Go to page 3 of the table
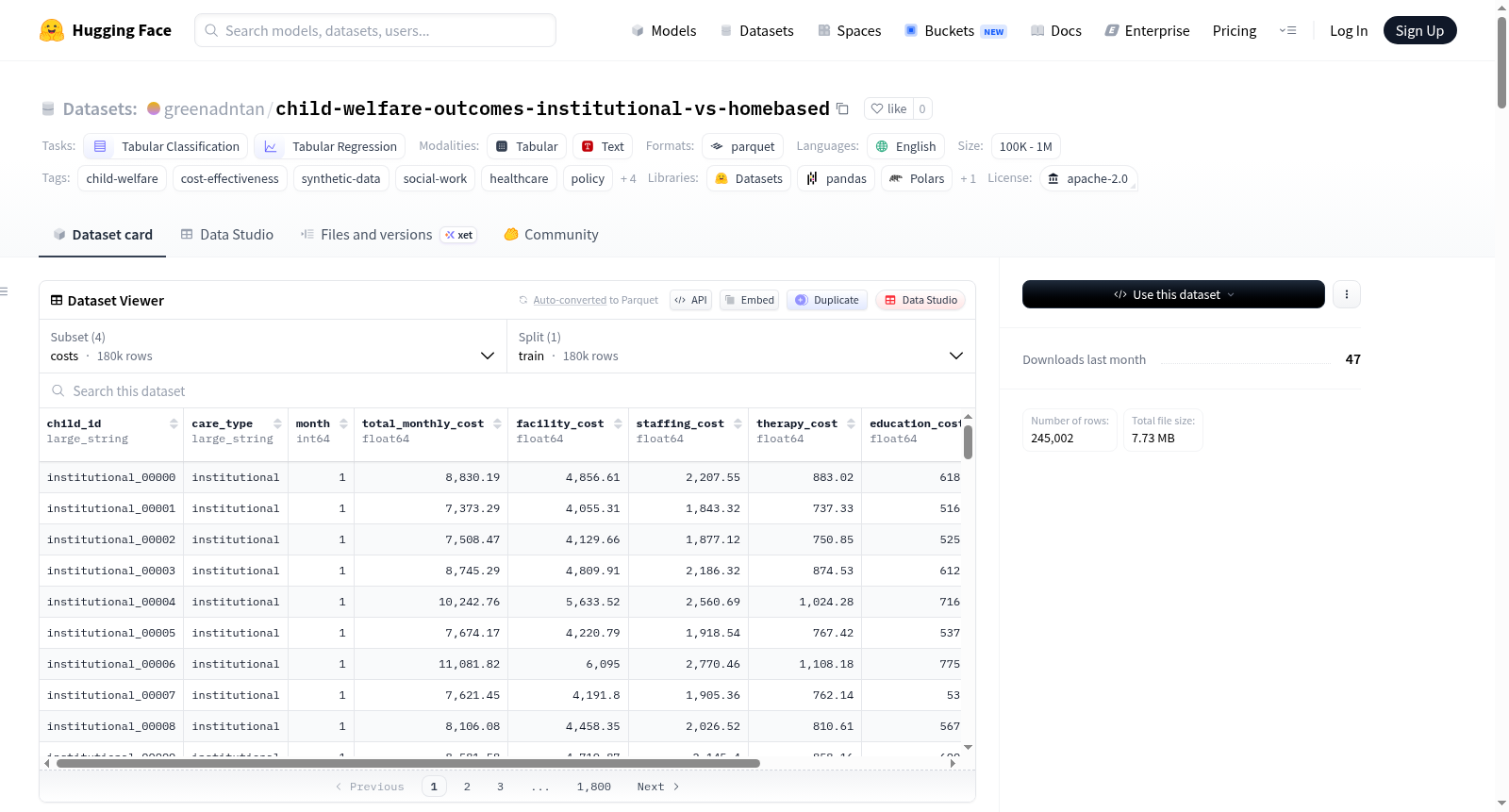Viewport: 1509px width, 812px height. [500, 787]
